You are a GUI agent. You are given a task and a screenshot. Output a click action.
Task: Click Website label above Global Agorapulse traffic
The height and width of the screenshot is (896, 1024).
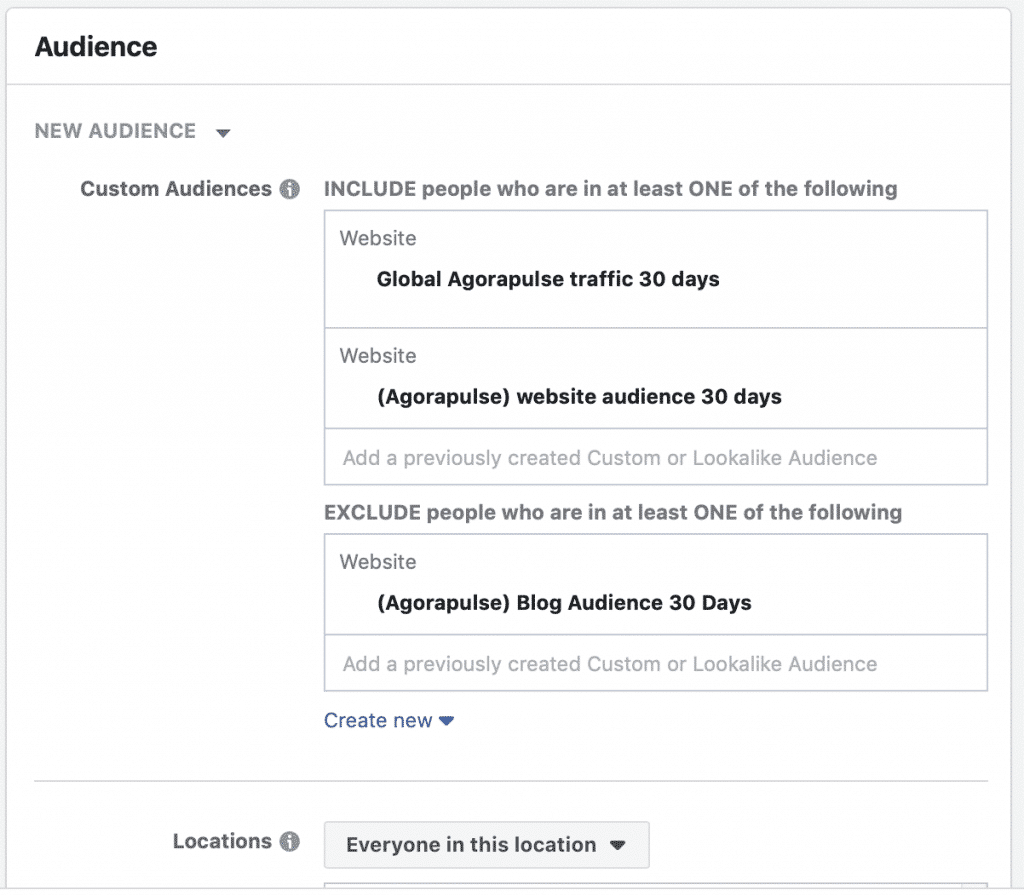(x=377, y=238)
